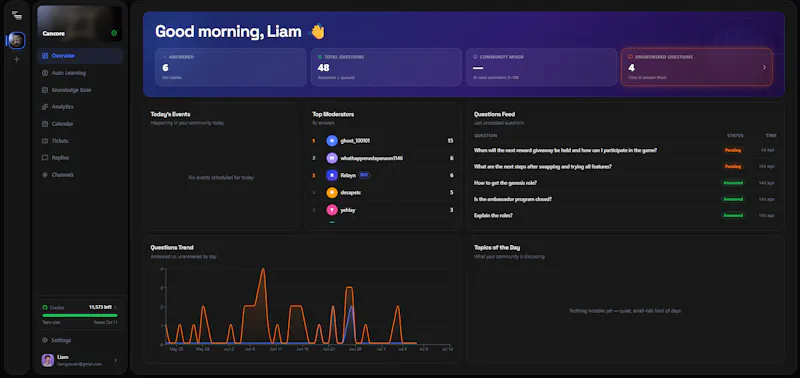The height and width of the screenshot is (378, 800).
Task: Click the Channels hash icon
Action: [45, 174]
